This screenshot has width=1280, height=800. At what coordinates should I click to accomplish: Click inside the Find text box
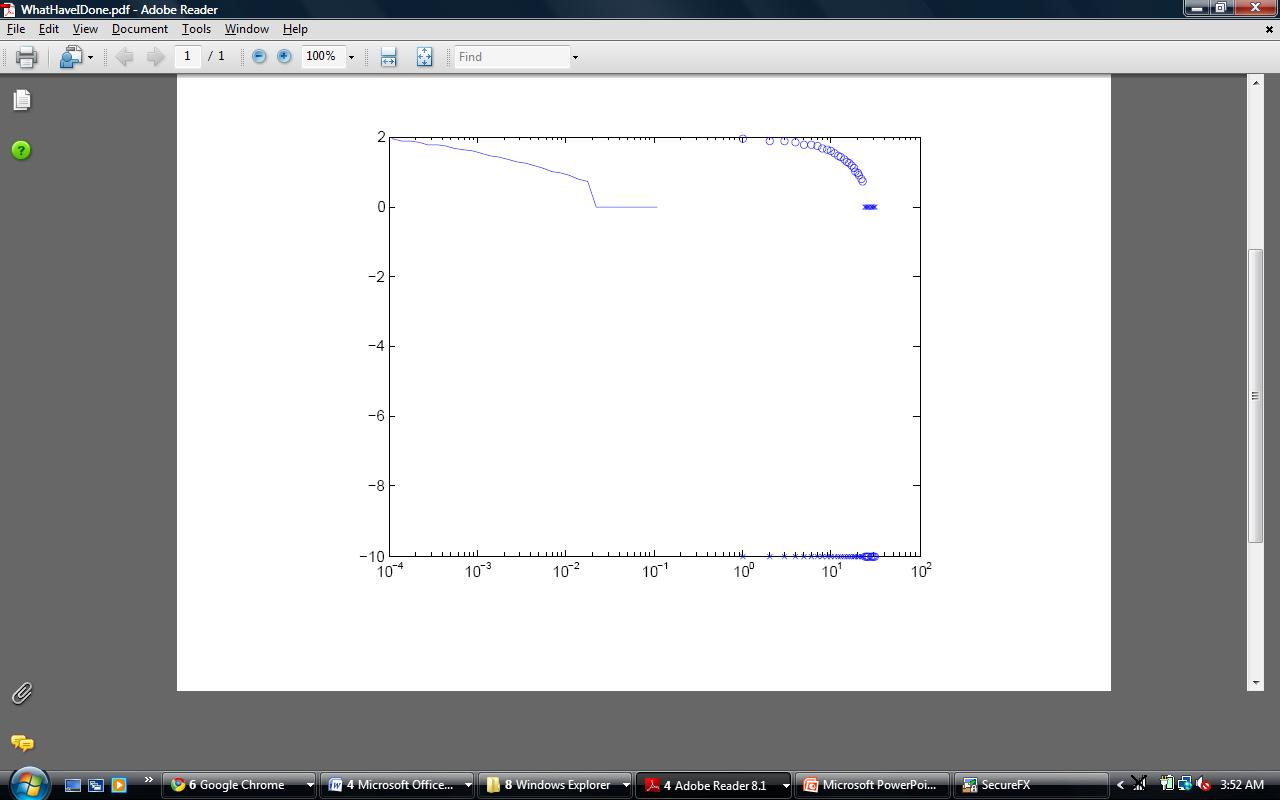512,56
